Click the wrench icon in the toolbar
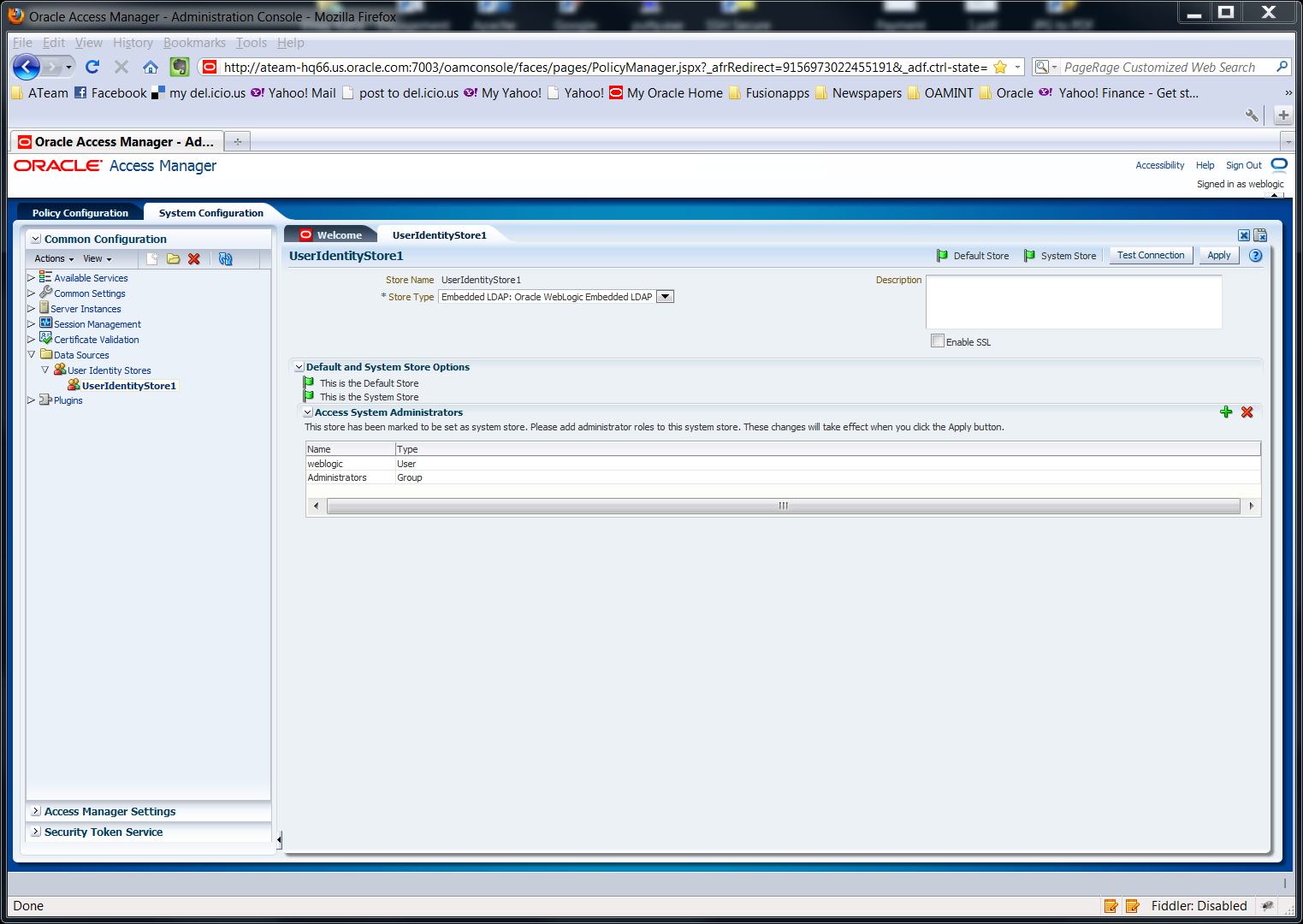 [x=1252, y=115]
